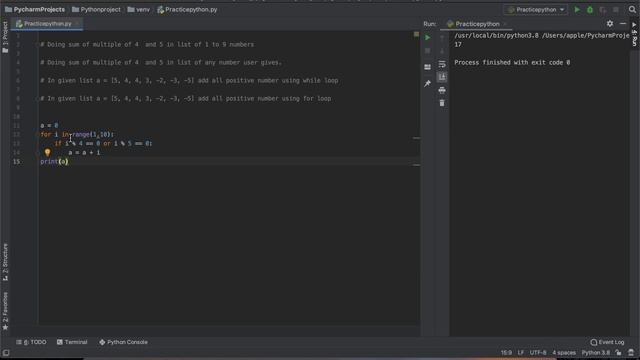640x360 pixels.
Task: Run Practicepython with the top toolbar play icon
Action: point(577,9)
